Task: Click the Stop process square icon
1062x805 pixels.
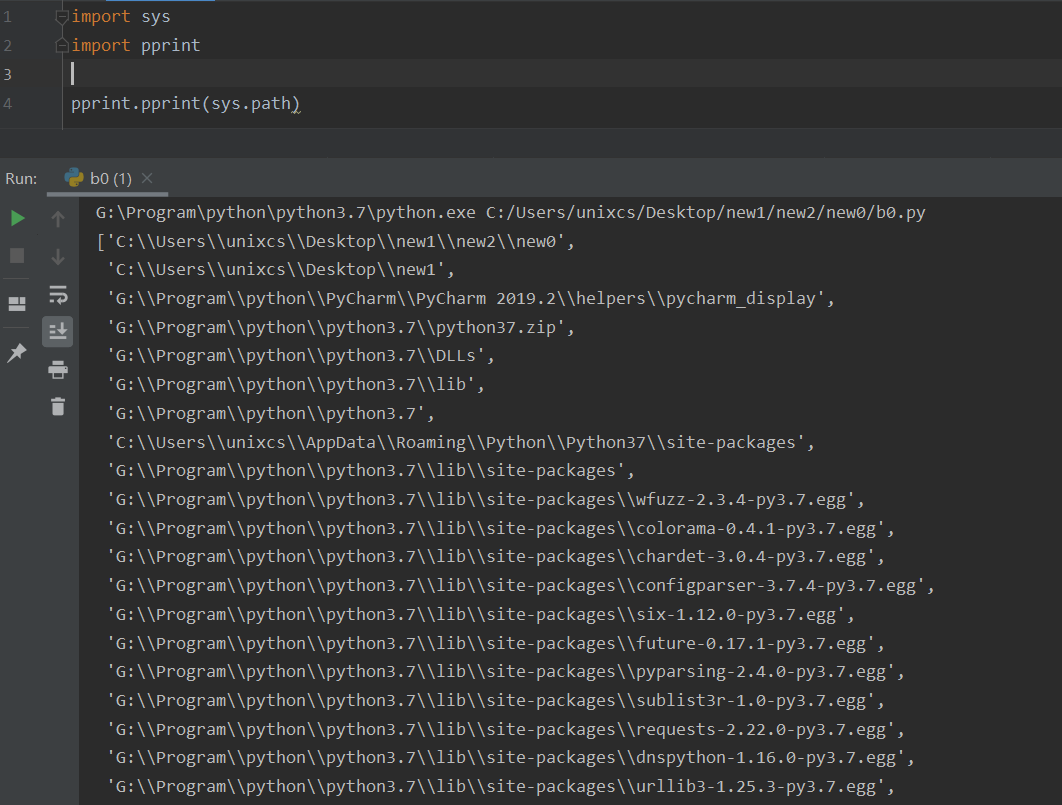Action: pos(17,255)
